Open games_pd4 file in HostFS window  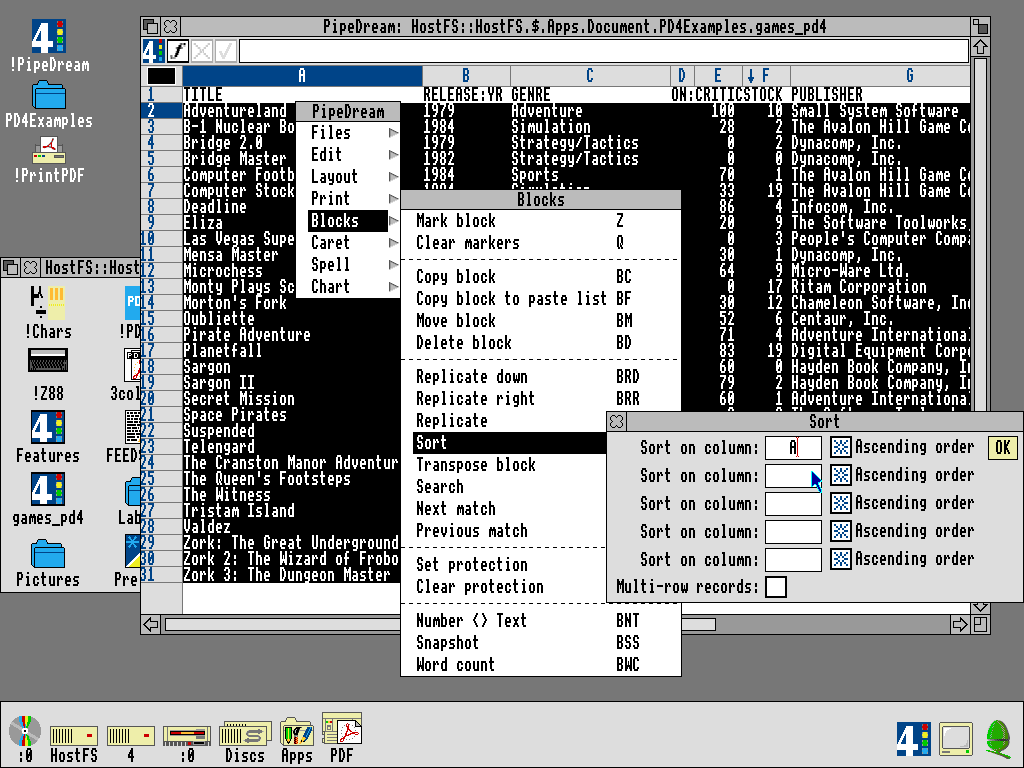click(x=48, y=499)
